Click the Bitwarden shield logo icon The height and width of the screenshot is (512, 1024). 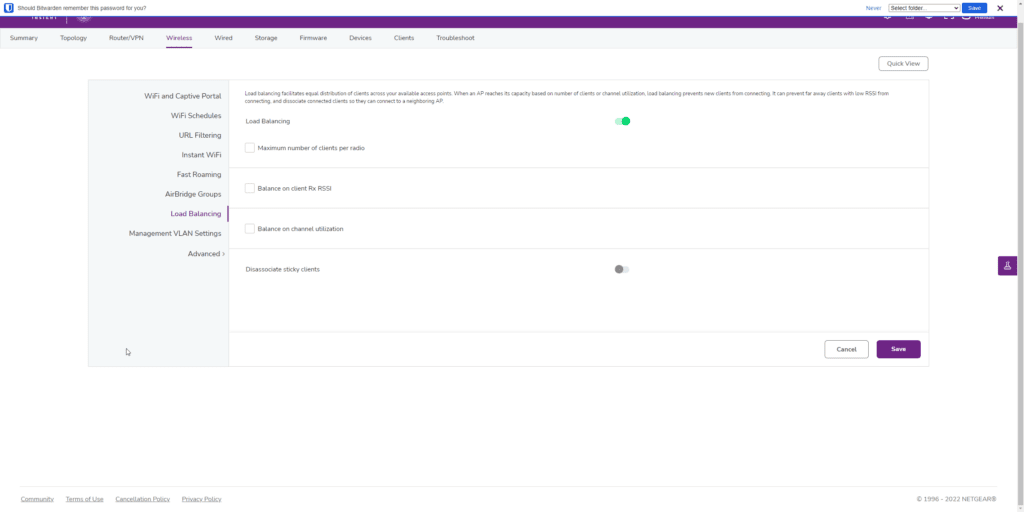pos(9,8)
